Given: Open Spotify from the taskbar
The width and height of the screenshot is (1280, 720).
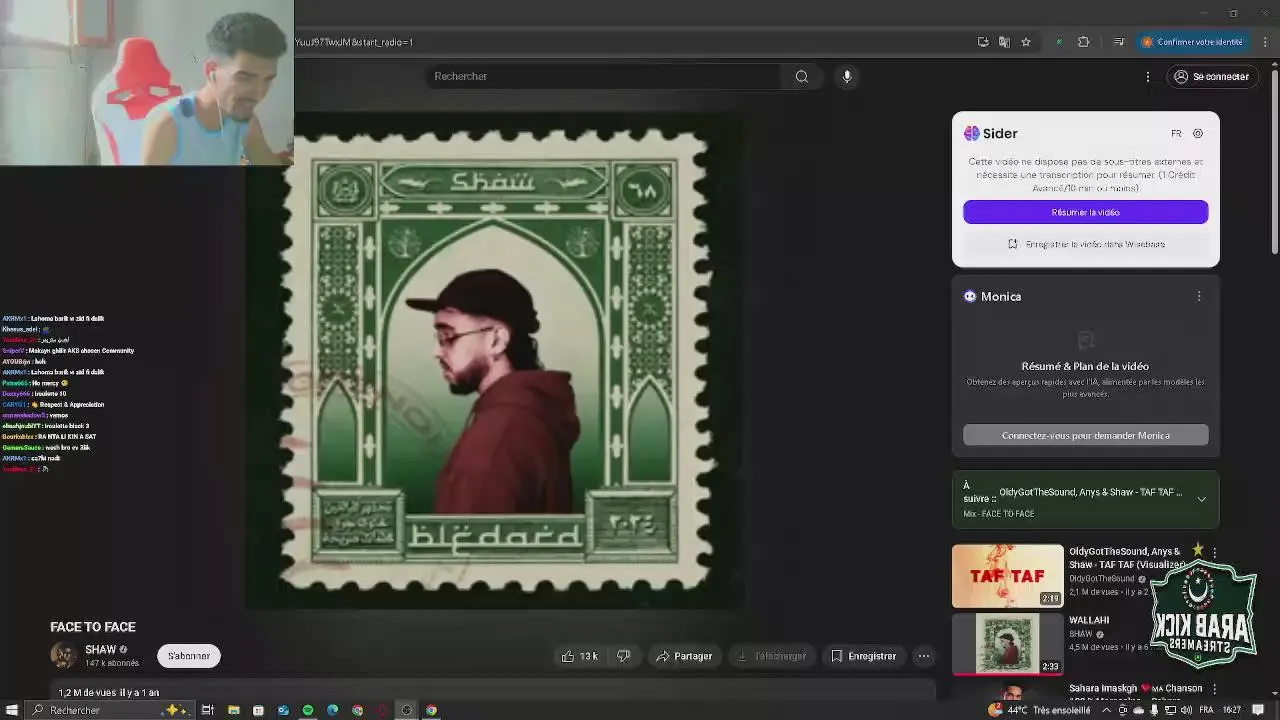Looking at the screenshot, I should [308, 710].
